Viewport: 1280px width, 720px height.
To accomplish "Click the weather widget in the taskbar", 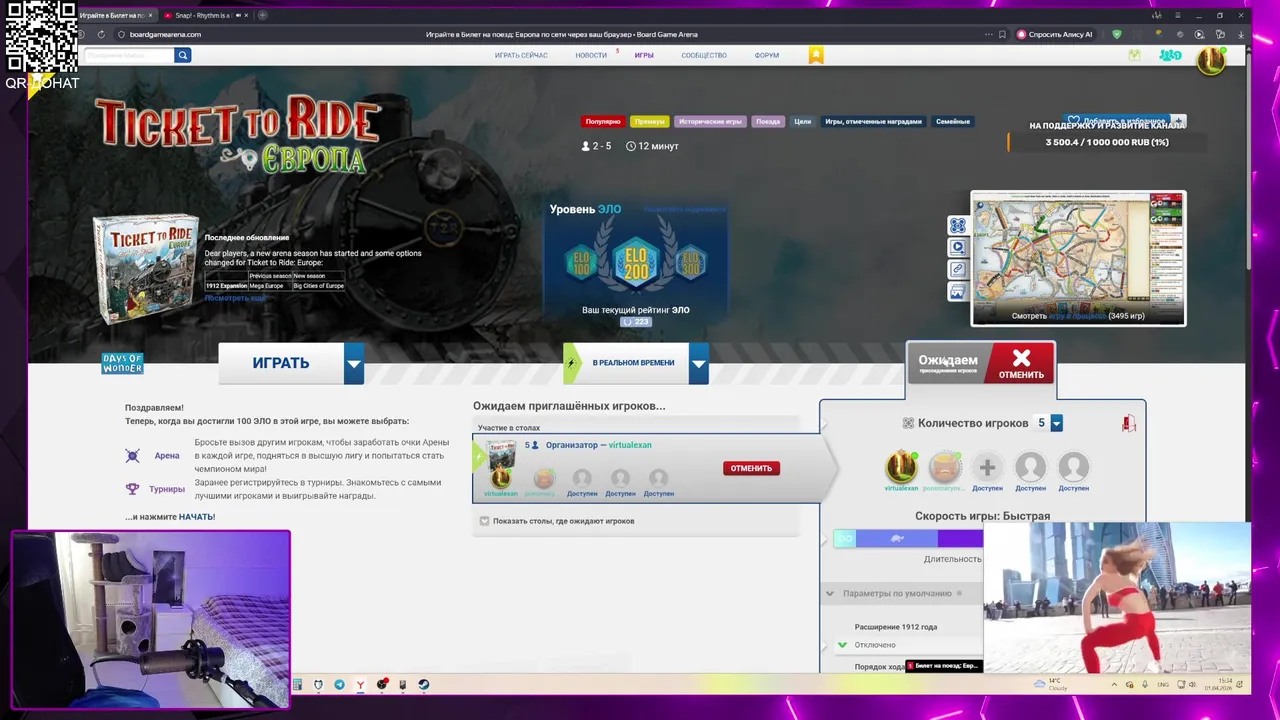I will 1052,684.
